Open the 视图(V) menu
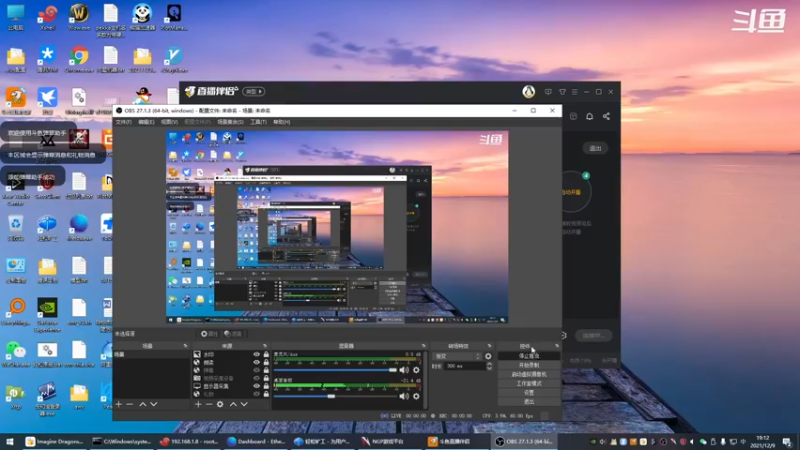Image resolution: width=800 pixels, height=450 pixels. click(x=169, y=122)
